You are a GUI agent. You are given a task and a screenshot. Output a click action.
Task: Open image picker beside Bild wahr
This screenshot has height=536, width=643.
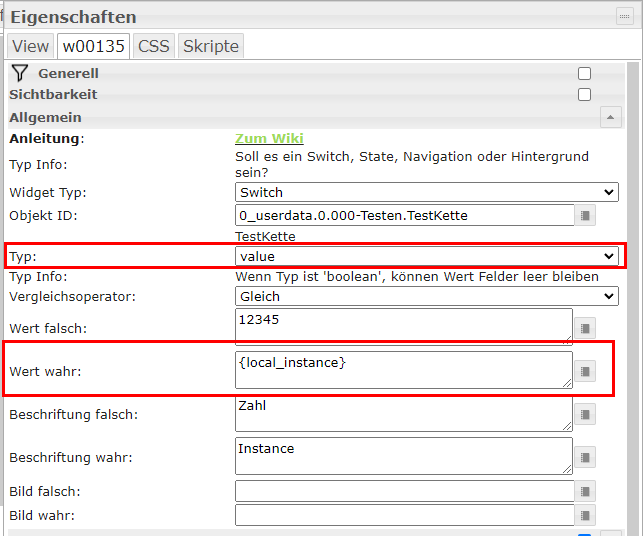[x=587, y=515]
